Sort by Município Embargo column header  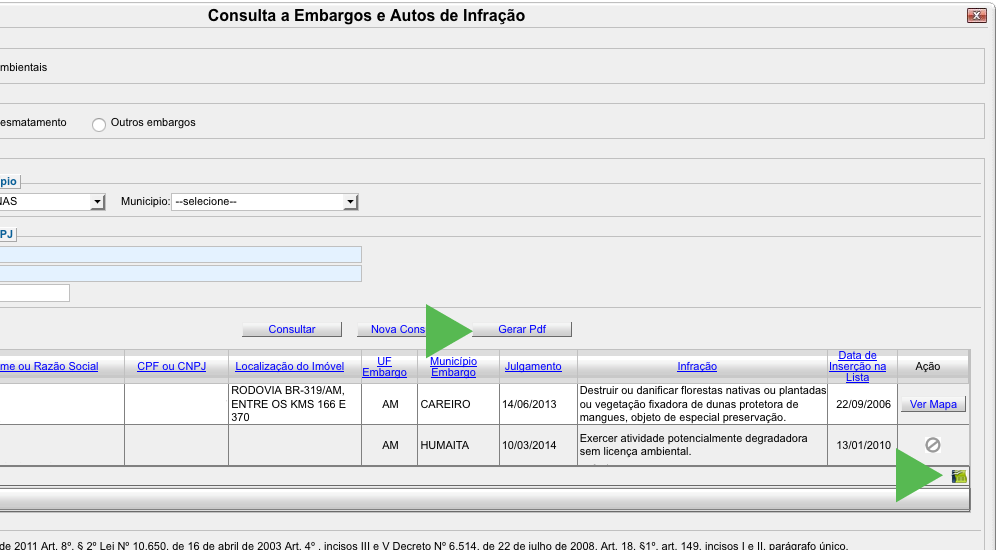coord(452,366)
